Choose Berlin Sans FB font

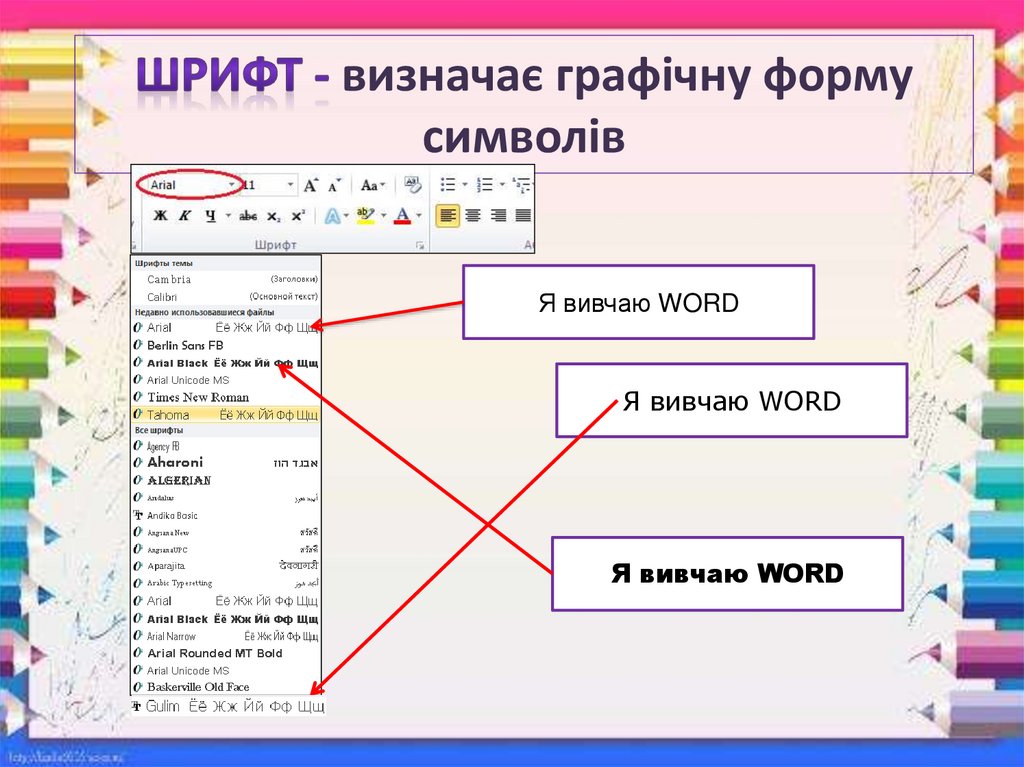(226, 345)
